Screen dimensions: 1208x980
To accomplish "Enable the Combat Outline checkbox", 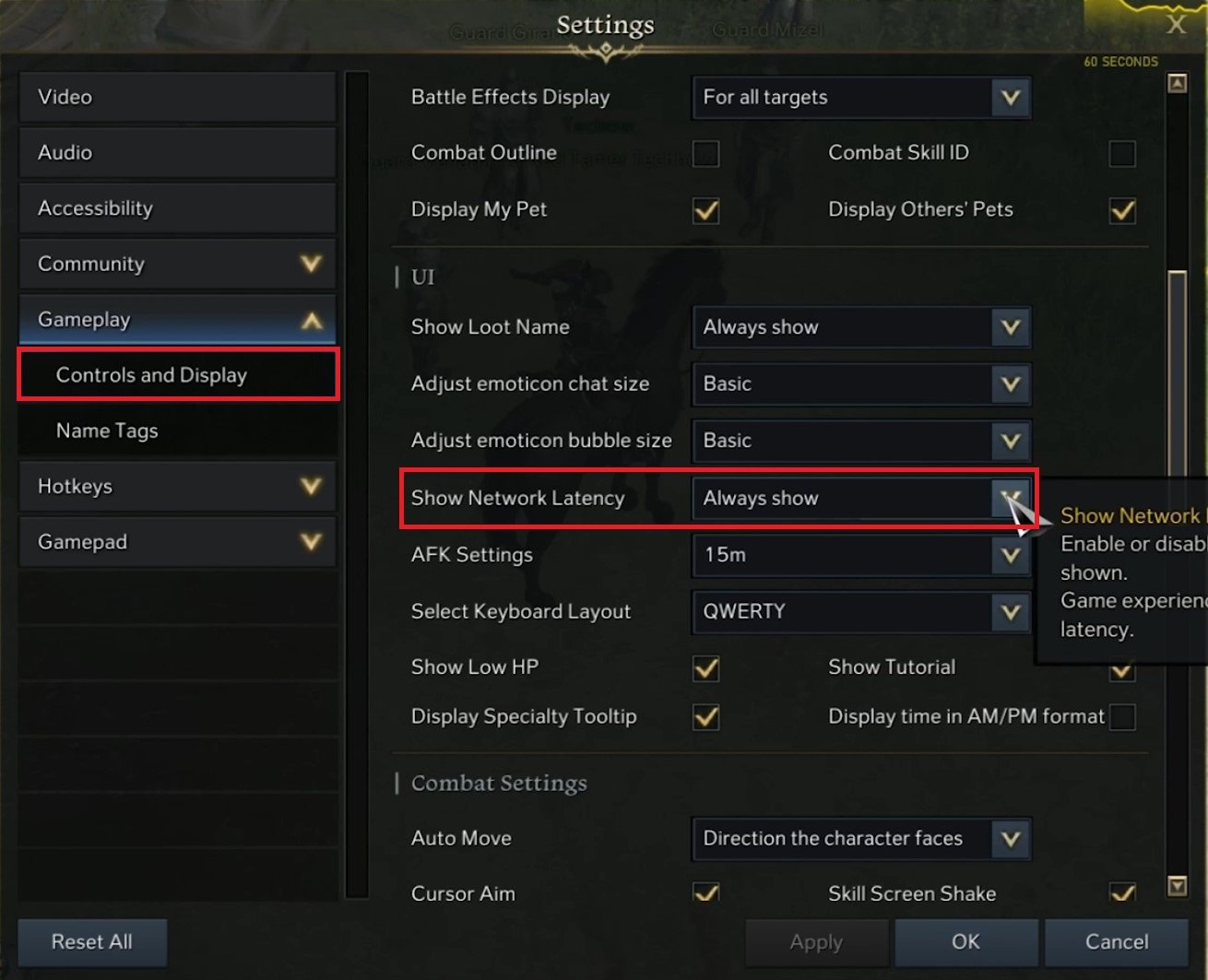I will click(706, 153).
